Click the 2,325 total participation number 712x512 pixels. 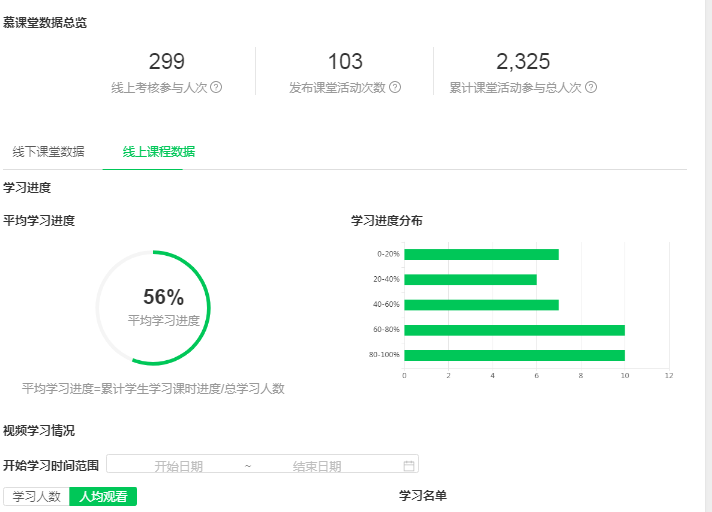tap(523, 61)
